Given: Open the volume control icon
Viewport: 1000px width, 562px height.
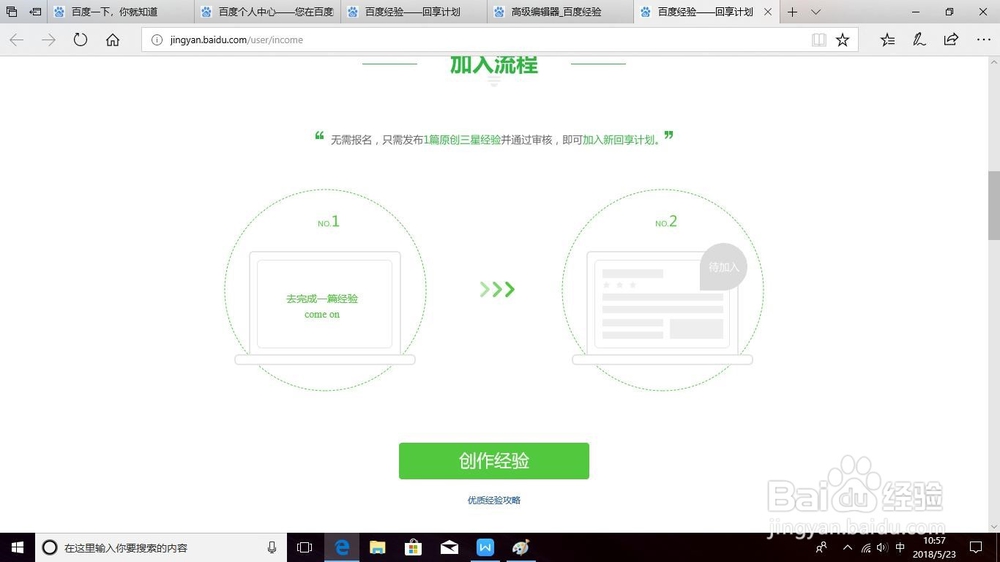Looking at the screenshot, I should tap(882, 547).
